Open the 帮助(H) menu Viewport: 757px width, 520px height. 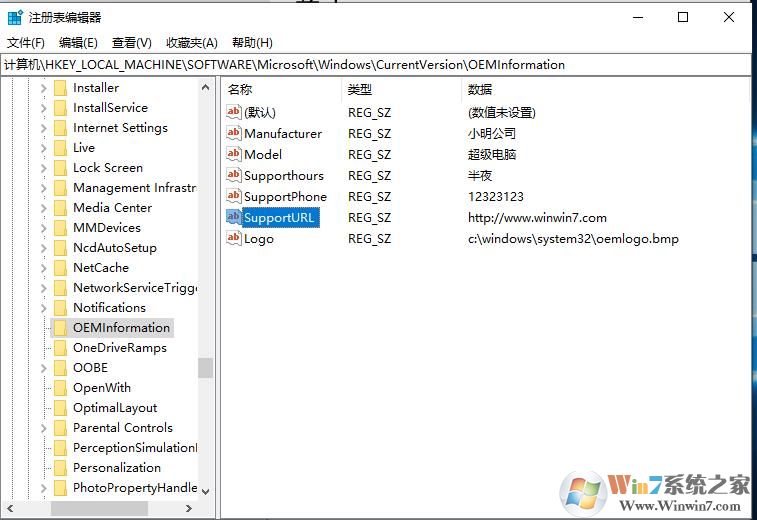252,43
